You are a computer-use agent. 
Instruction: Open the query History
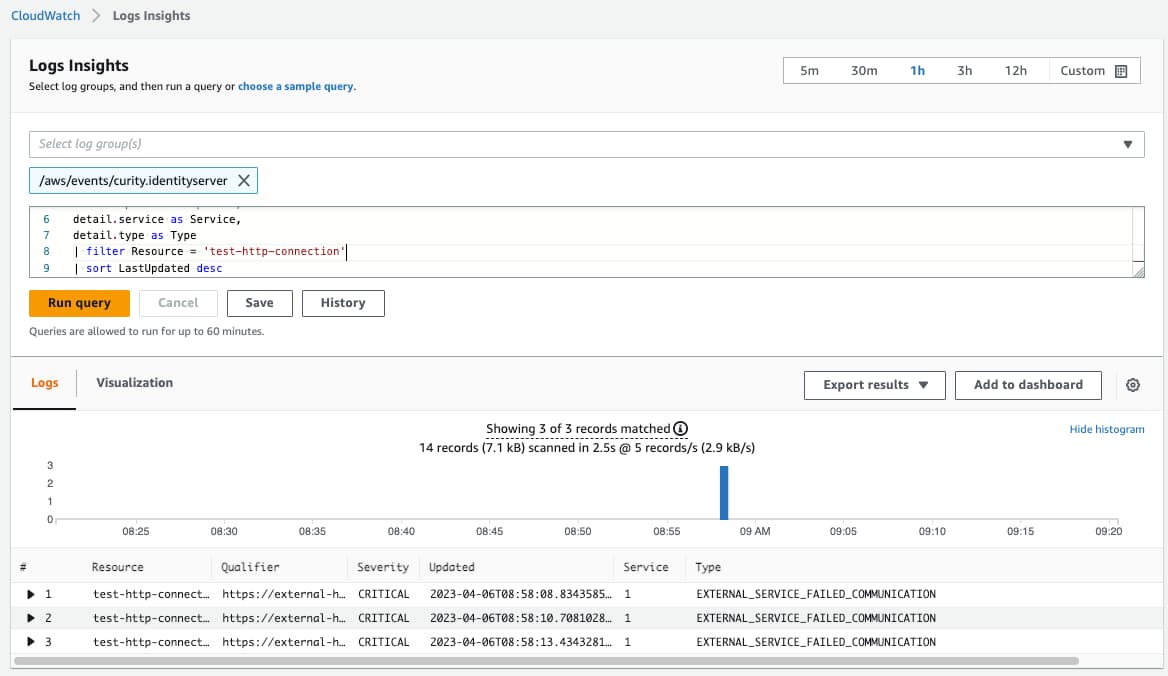343,302
